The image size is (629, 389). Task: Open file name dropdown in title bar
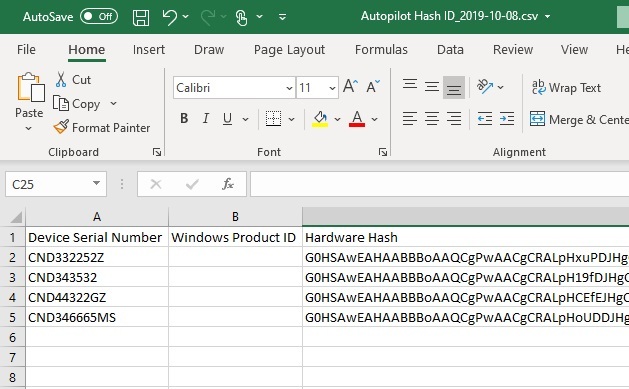point(548,17)
